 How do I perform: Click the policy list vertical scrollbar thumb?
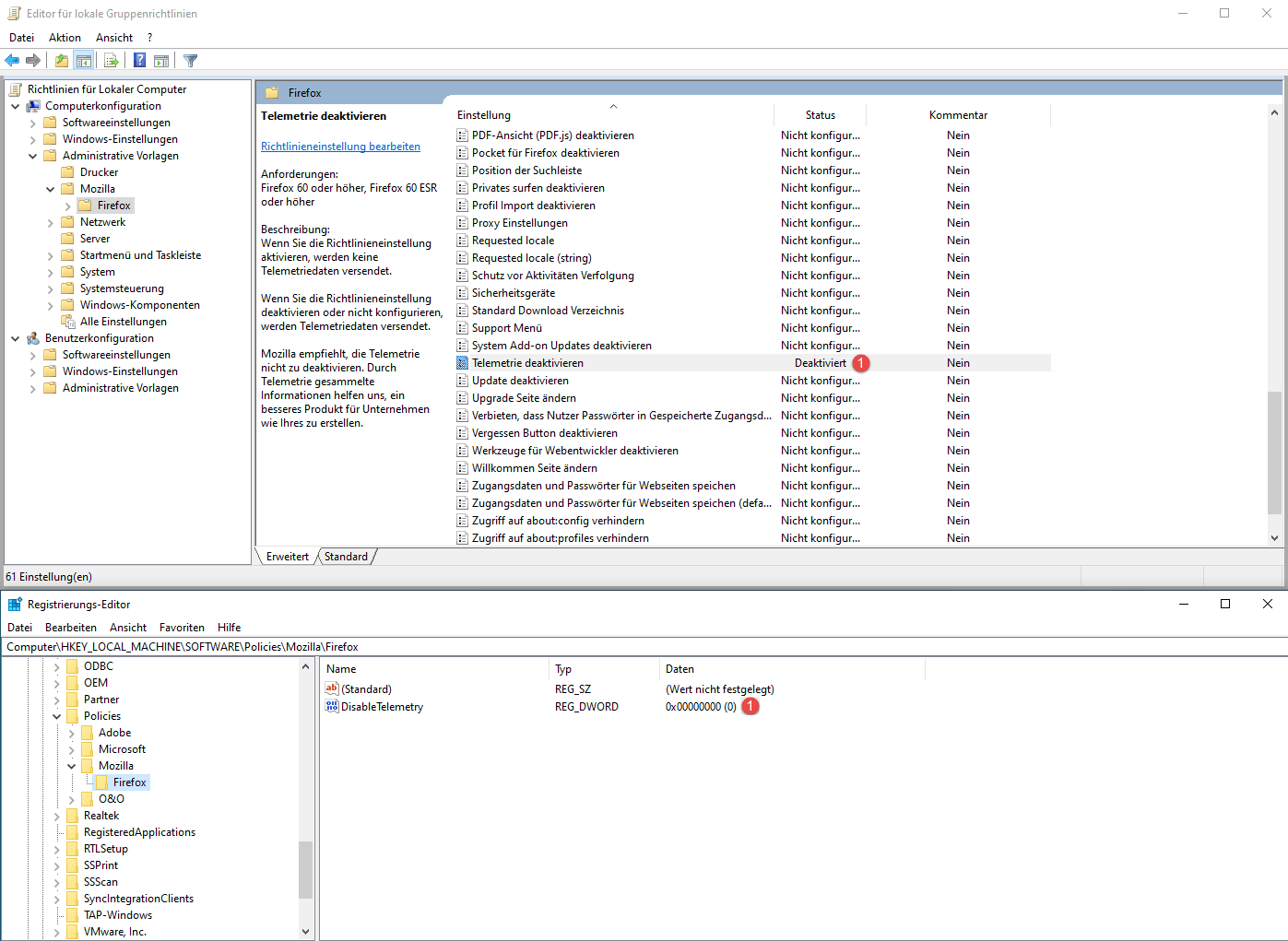[x=1274, y=452]
